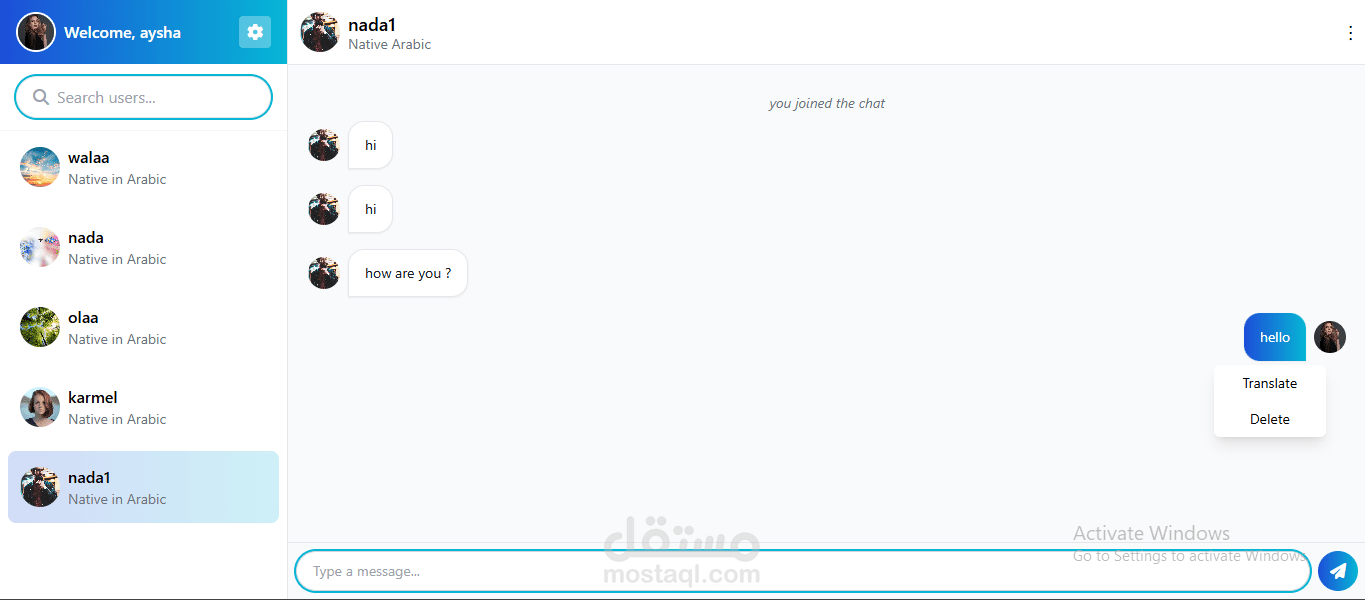
Task: Click the avatar beside the how are you message
Action: [x=324, y=273]
